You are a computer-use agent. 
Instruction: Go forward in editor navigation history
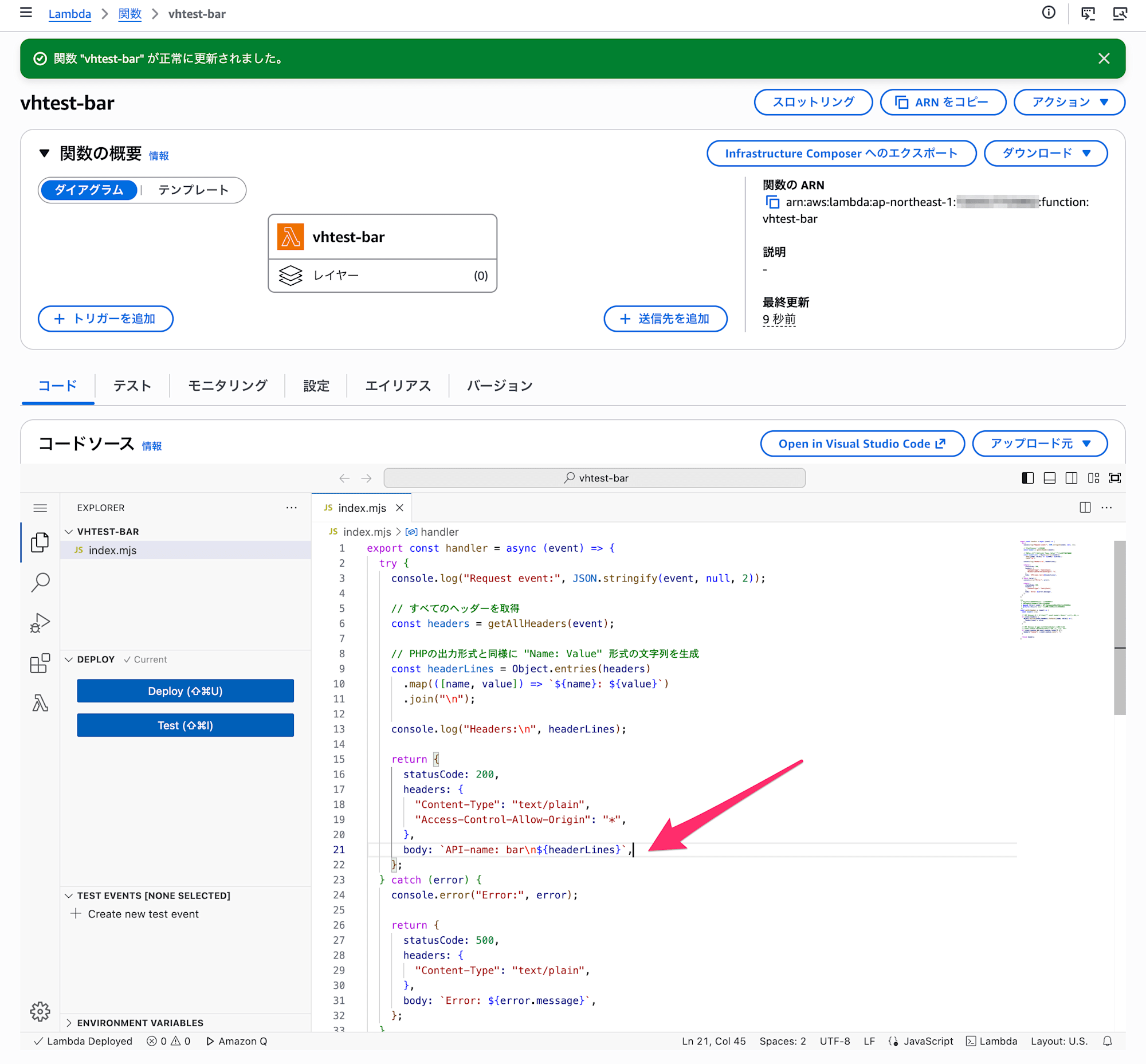(366, 478)
